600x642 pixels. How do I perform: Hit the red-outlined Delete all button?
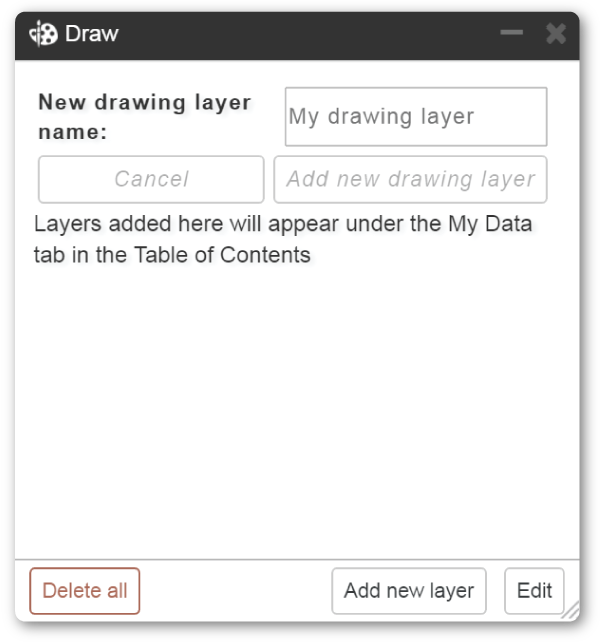[85, 591]
